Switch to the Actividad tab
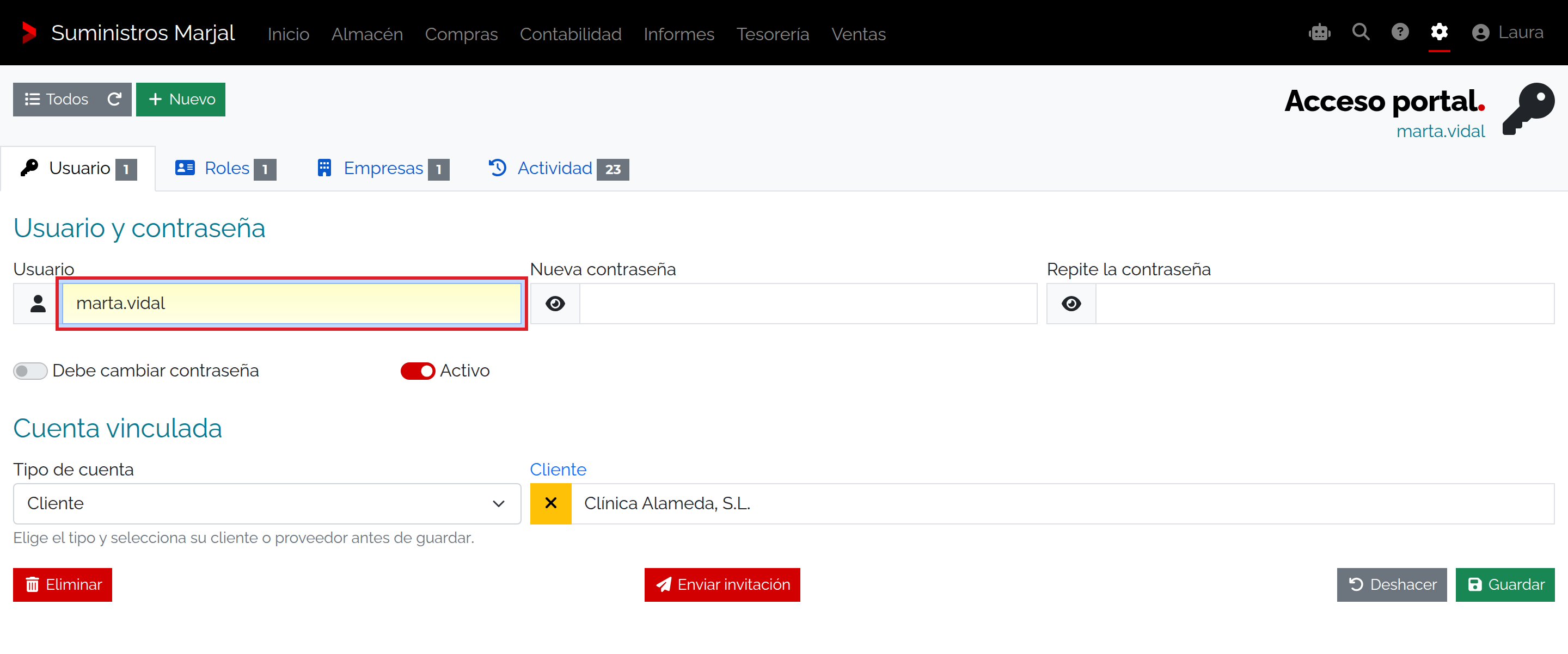The width and height of the screenshot is (1568, 654). coord(558,168)
